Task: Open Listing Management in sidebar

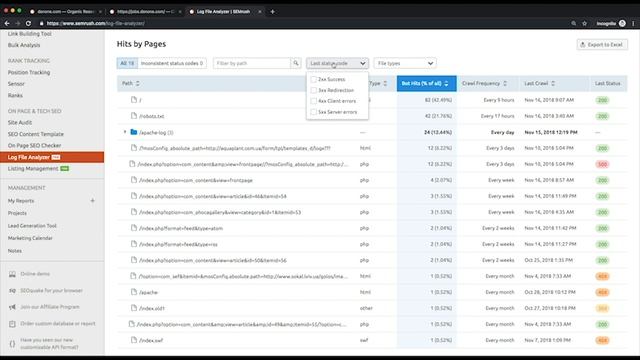Action: click(x=33, y=169)
